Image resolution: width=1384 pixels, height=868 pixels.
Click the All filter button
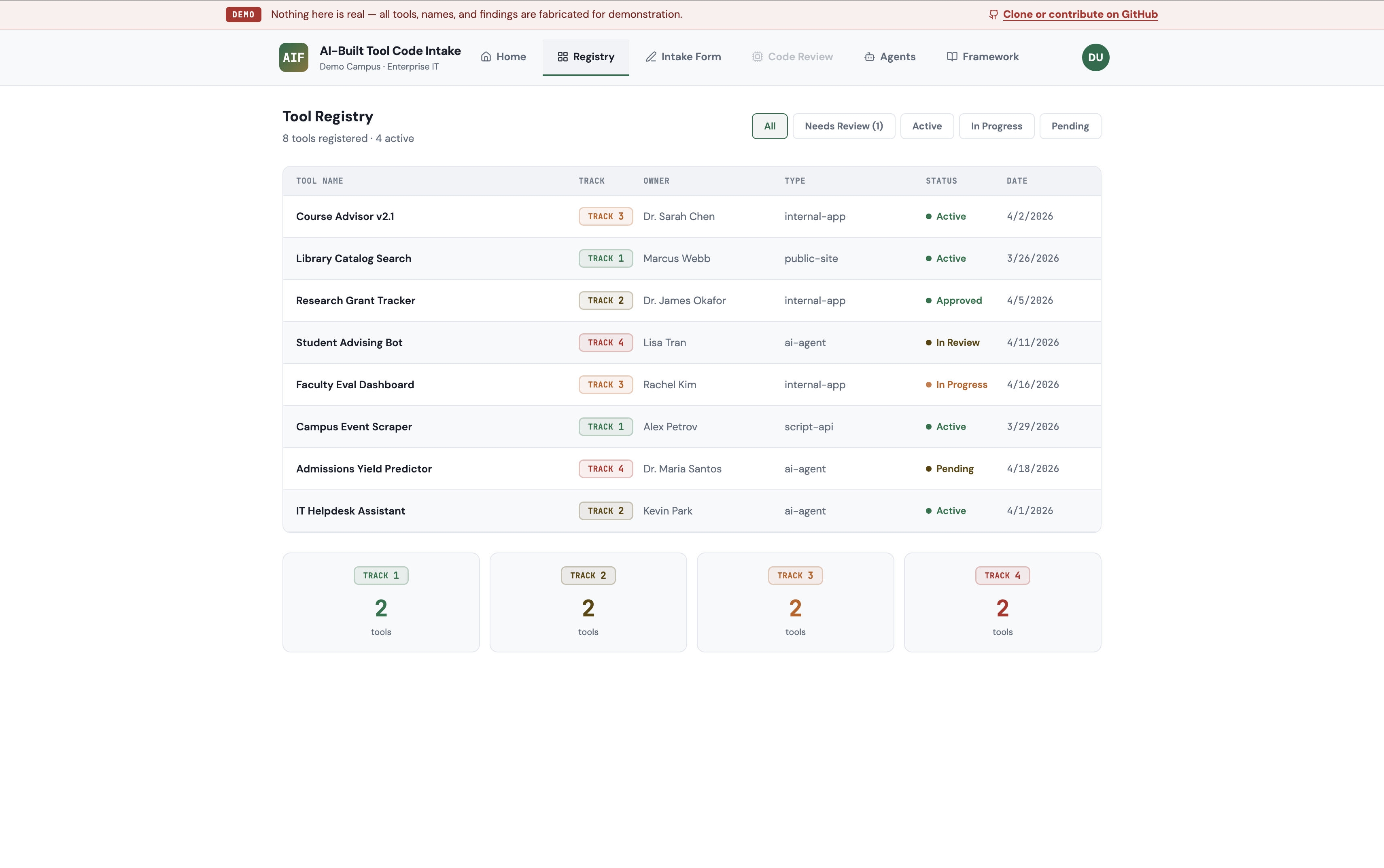[x=769, y=126]
